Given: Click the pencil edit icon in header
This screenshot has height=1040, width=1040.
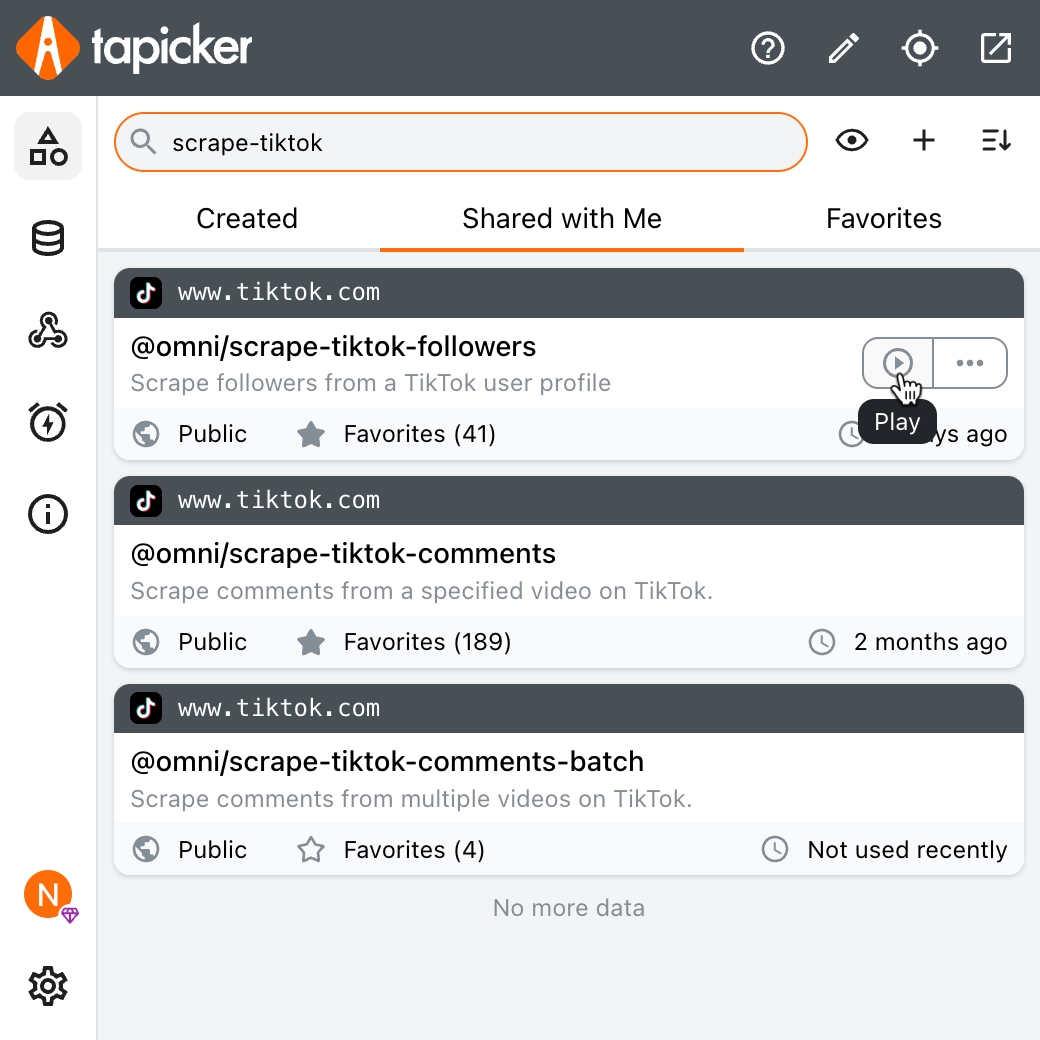Looking at the screenshot, I should click(844, 48).
